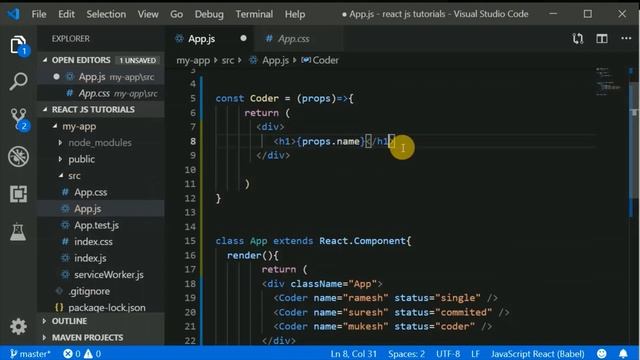Open the Go menu

(x=176, y=14)
